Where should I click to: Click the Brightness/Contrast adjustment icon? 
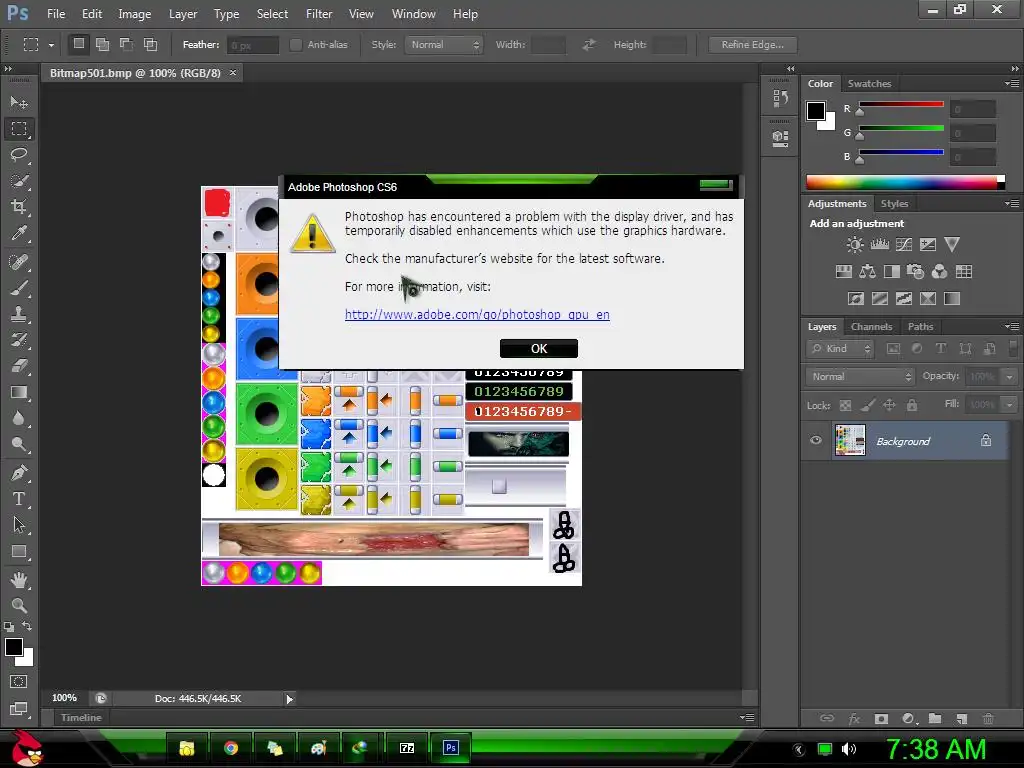[854, 245]
